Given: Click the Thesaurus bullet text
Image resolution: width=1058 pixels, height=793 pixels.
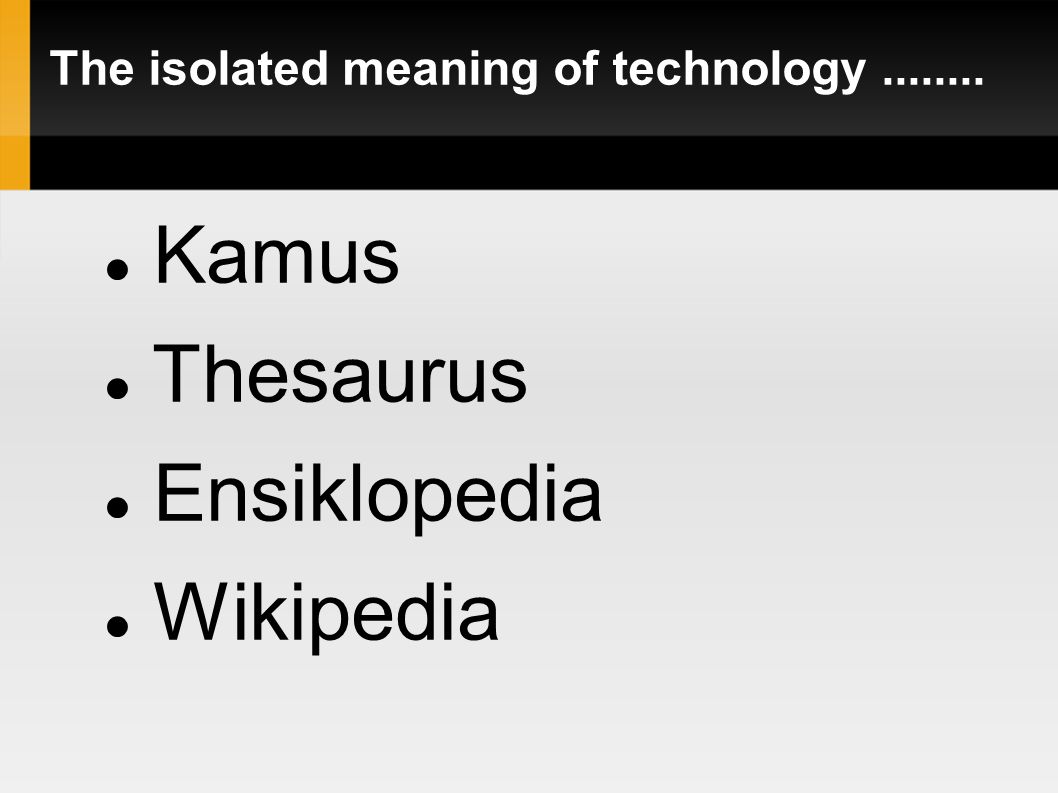Looking at the screenshot, I should point(340,374).
